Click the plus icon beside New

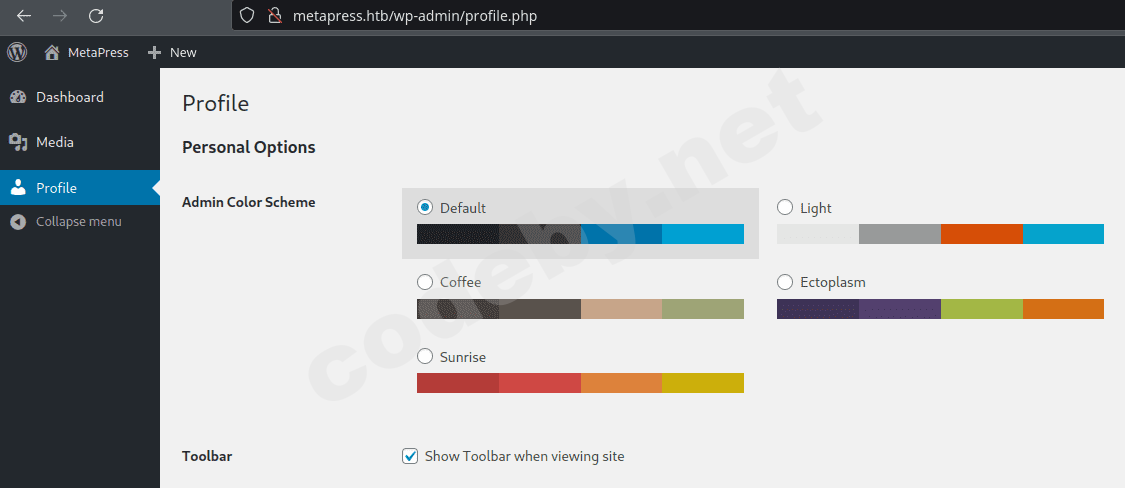coord(154,52)
